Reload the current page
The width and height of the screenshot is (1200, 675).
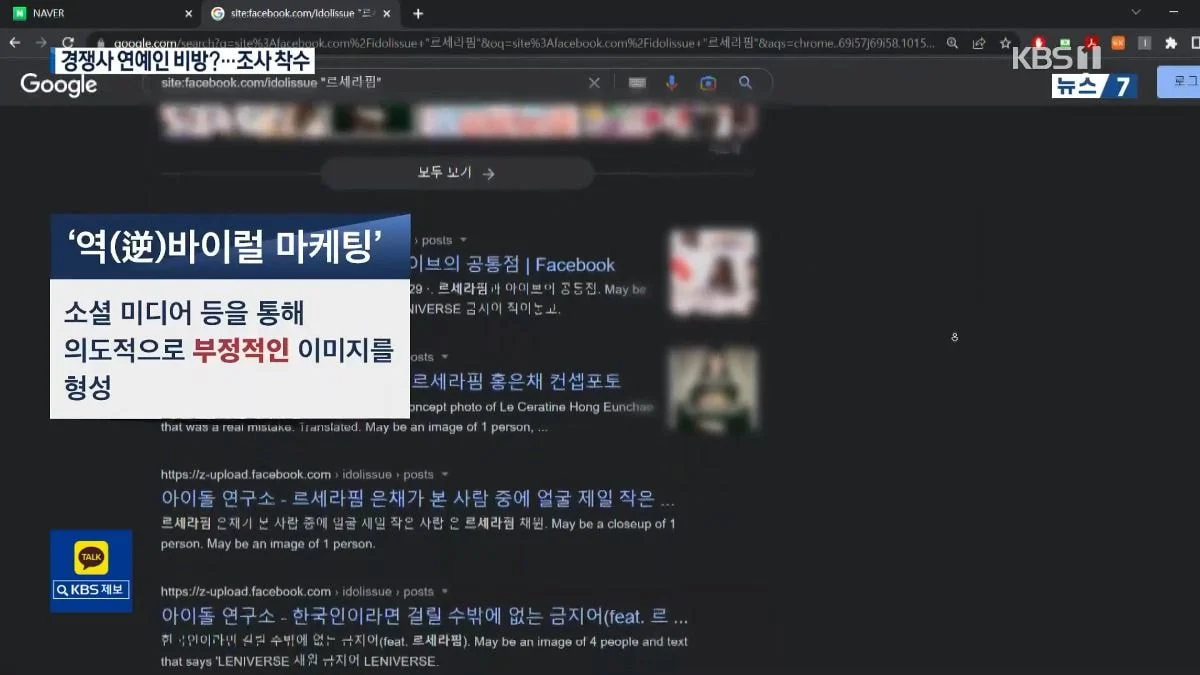click(x=68, y=43)
